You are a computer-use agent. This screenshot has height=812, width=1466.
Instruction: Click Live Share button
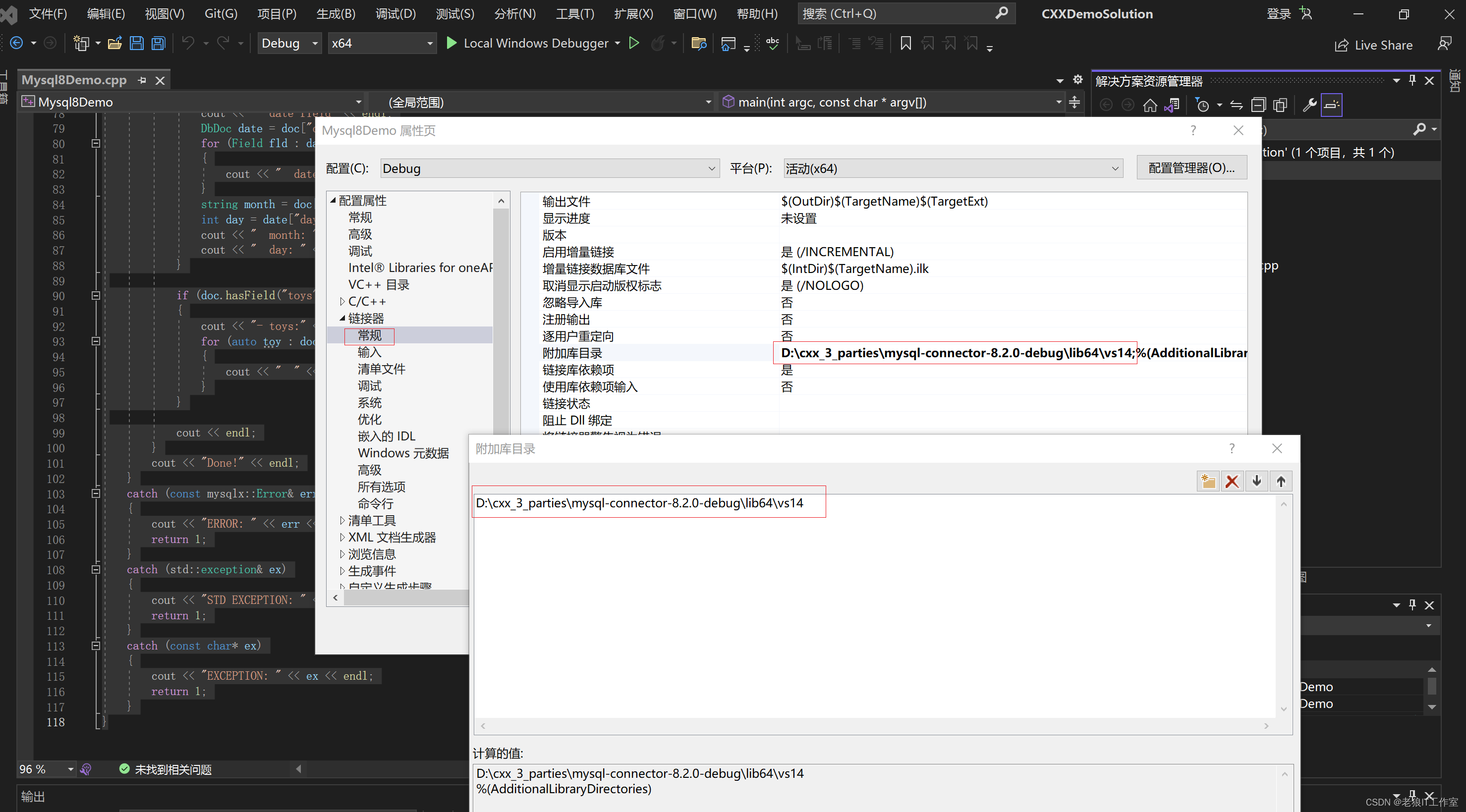click(x=1374, y=45)
